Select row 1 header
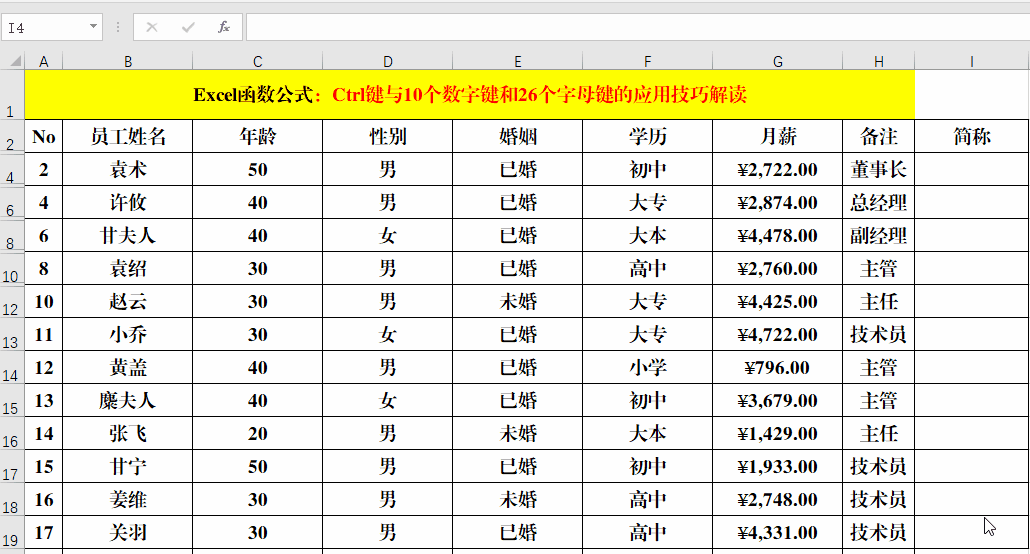Viewport: 1030px width, 554px height. click(12, 95)
